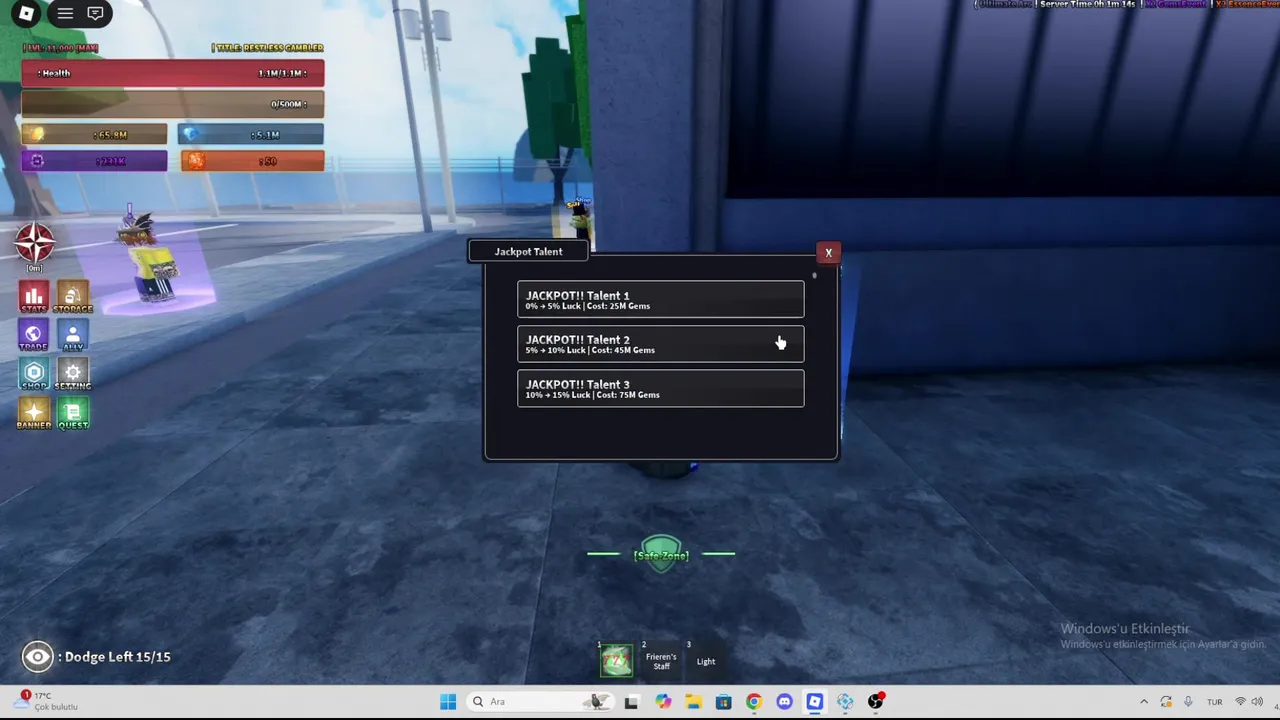This screenshot has width=1280, height=720.
Task: Select the Light hotbar slot
Action: (x=706, y=661)
